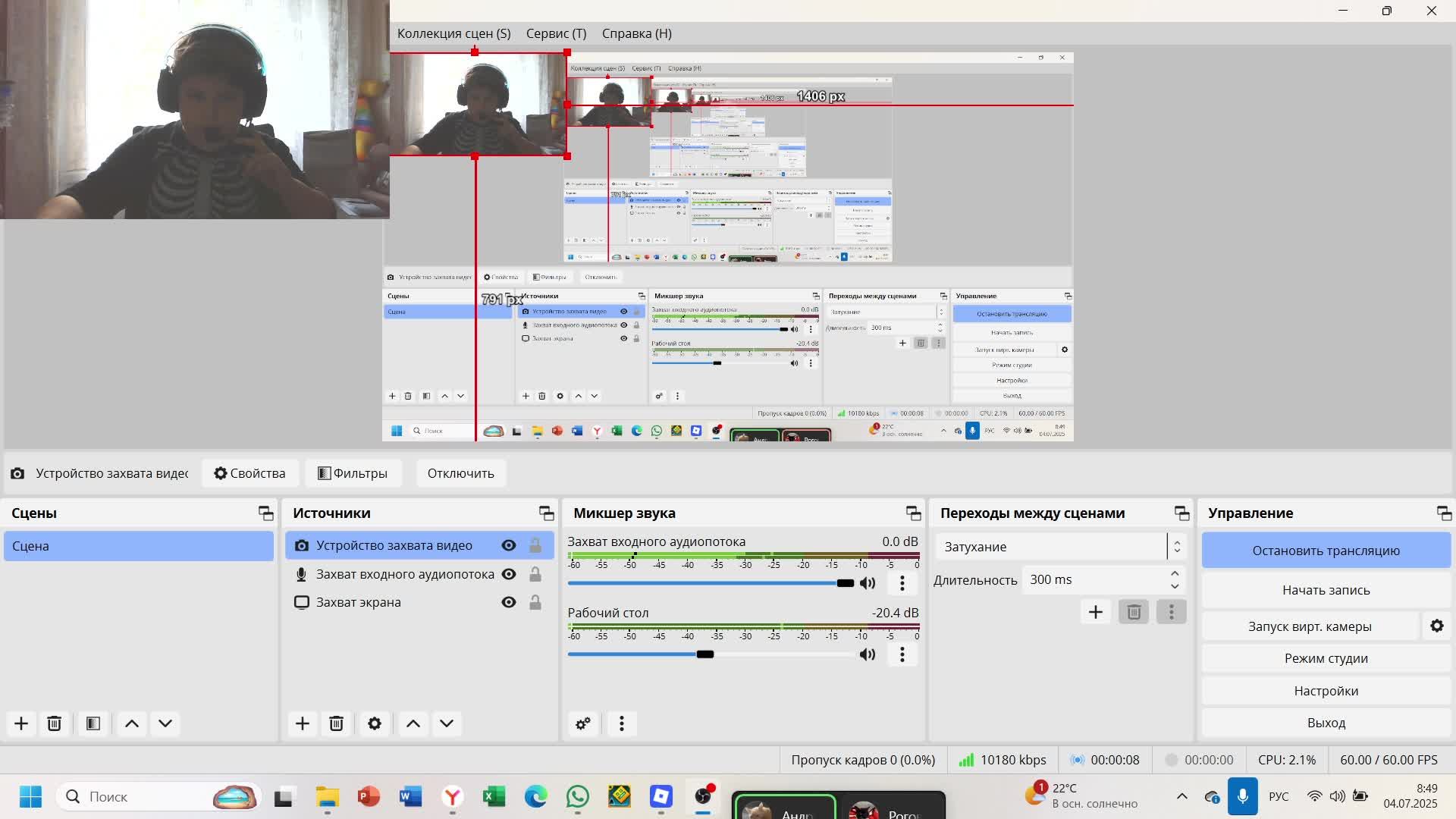The height and width of the screenshot is (819, 1456).
Task: Lock the Захват входного аудиопотока source
Action: [x=535, y=574]
